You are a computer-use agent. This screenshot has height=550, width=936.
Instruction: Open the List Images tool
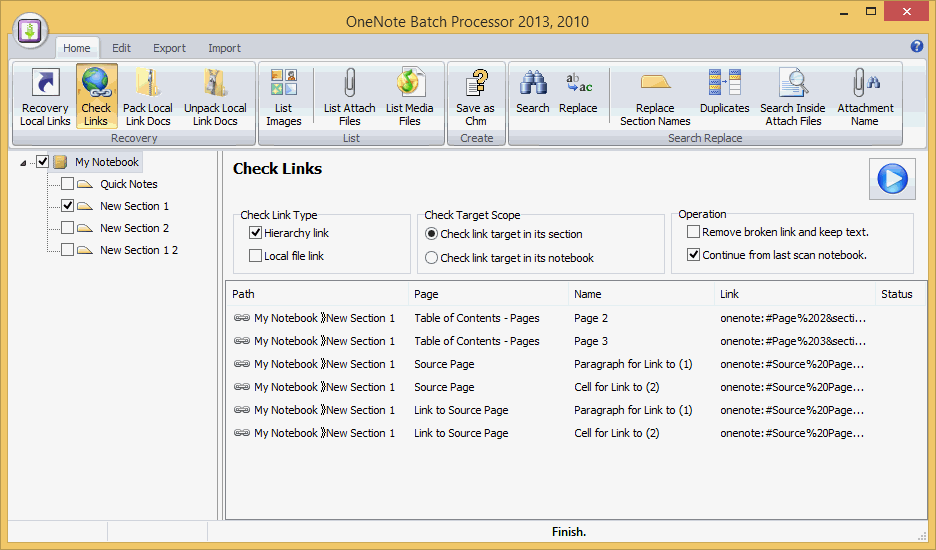[284, 97]
